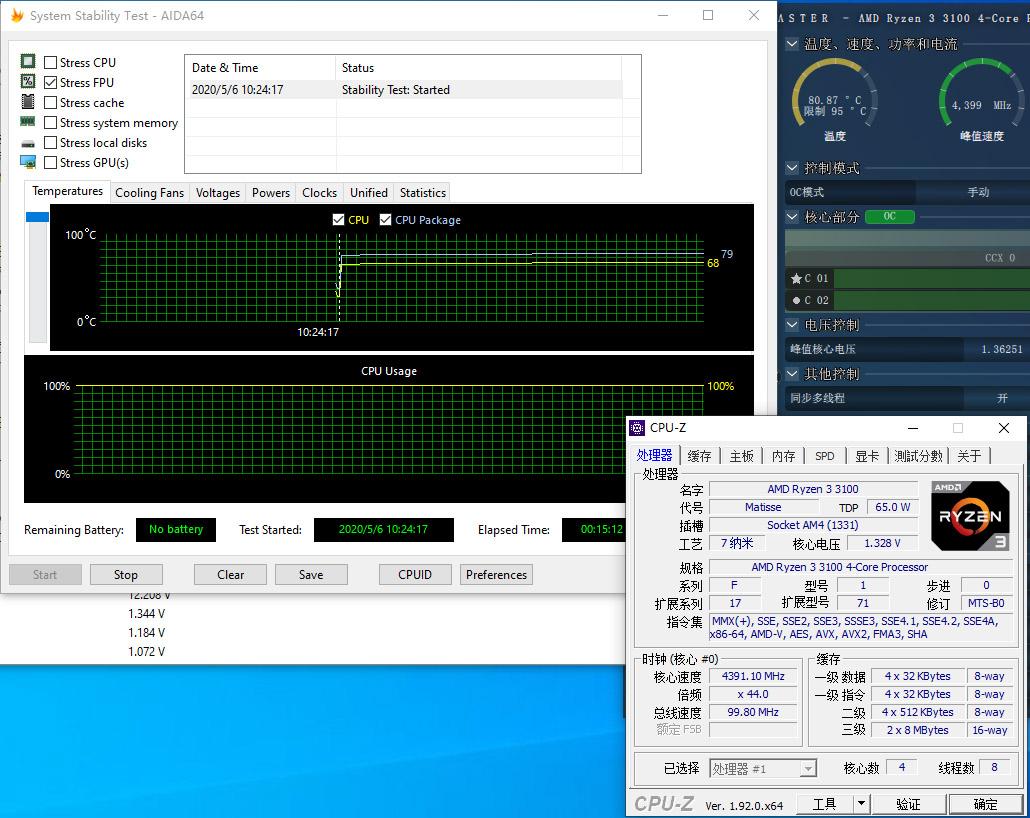Click the disk drive icon beside Stress local disks
The height and width of the screenshot is (818, 1030).
28,143
